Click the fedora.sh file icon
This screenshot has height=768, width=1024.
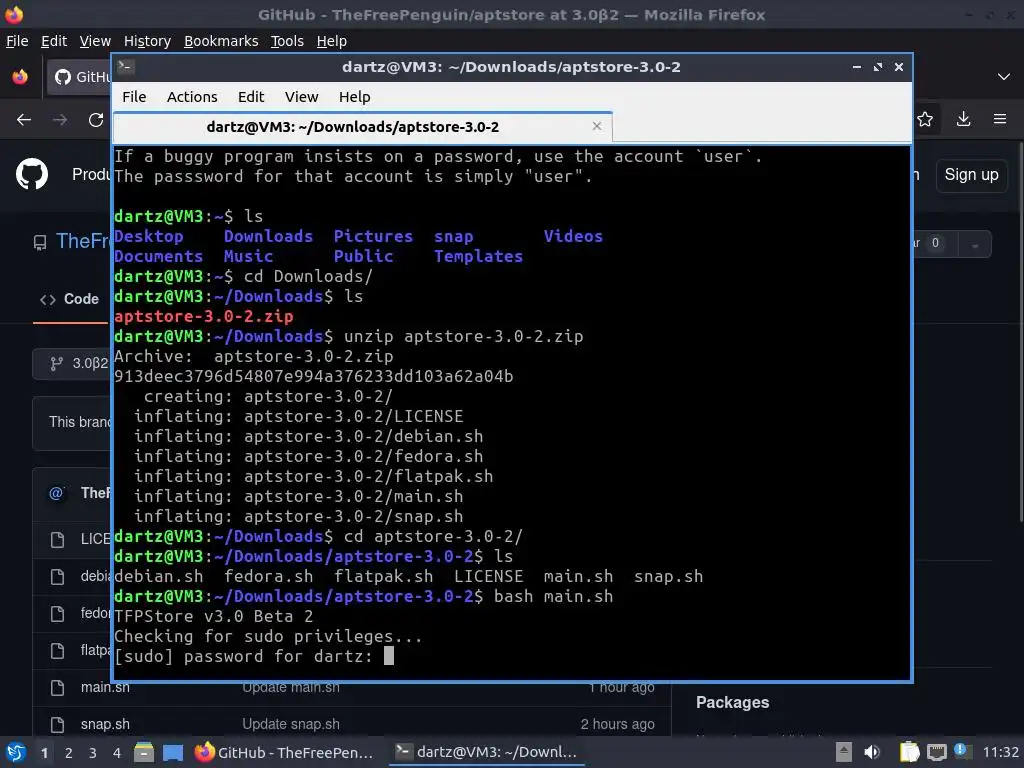[57, 614]
